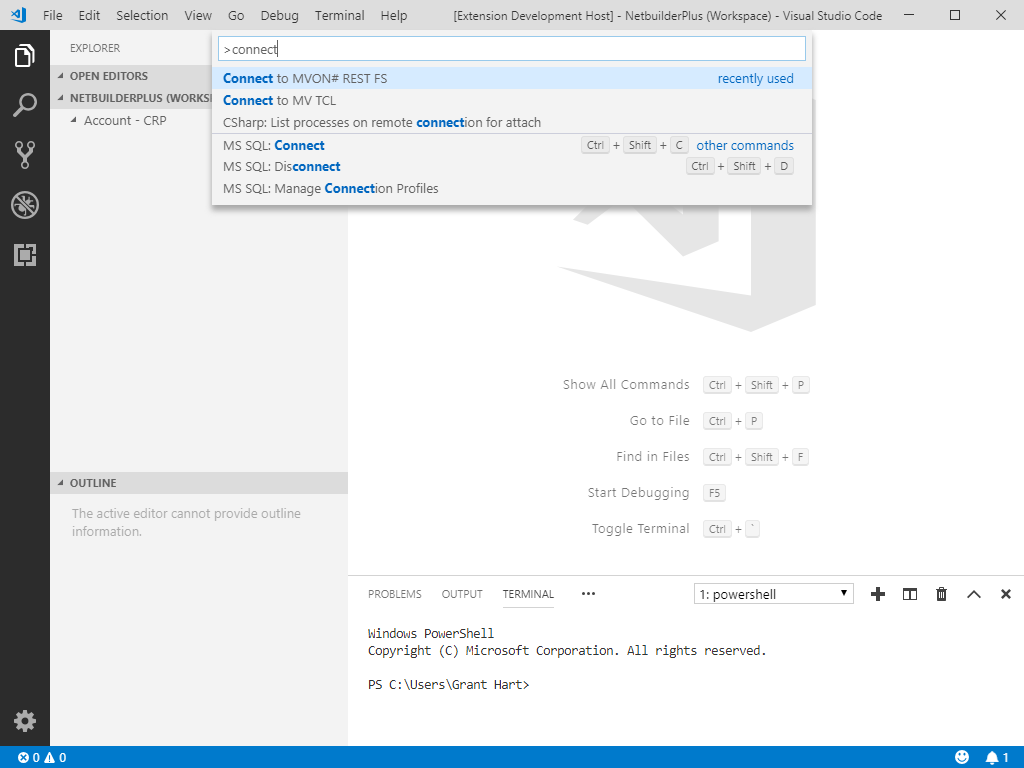The width and height of the screenshot is (1024, 768).
Task: Maximize the panel with up chevron
Action: tap(974, 594)
